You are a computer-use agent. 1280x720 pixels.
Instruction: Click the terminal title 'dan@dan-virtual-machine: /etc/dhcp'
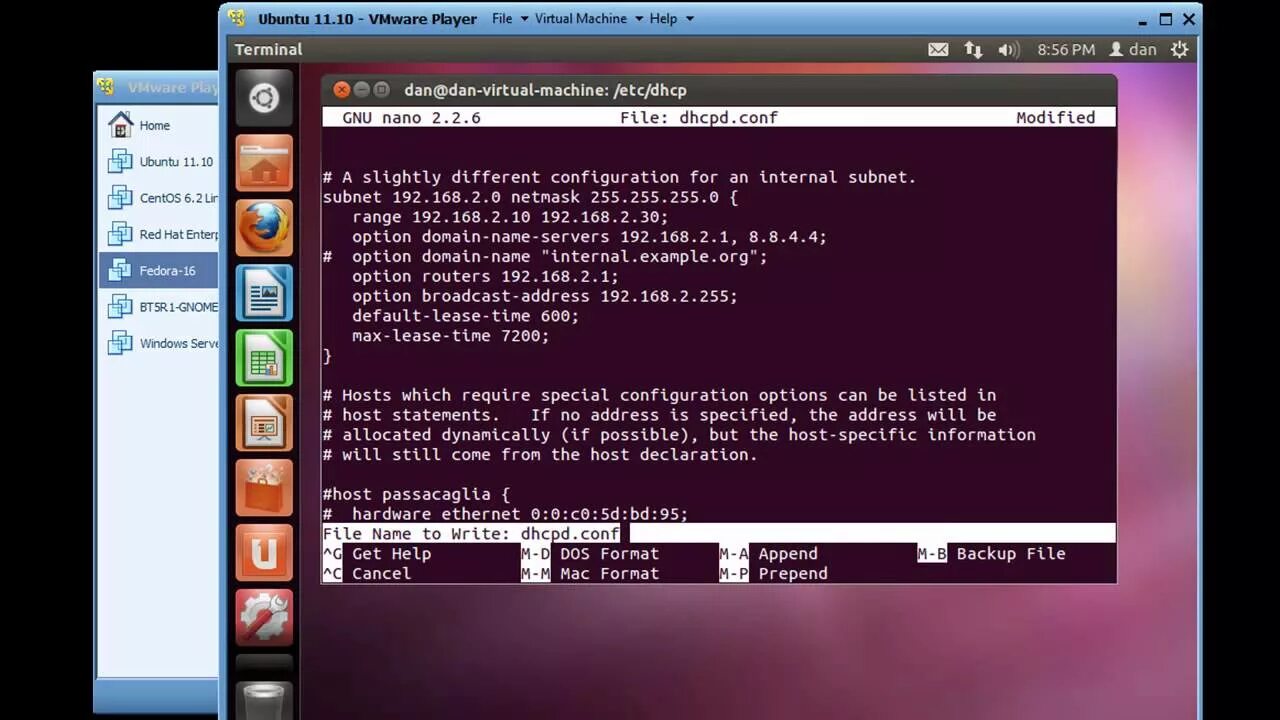click(545, 90)
